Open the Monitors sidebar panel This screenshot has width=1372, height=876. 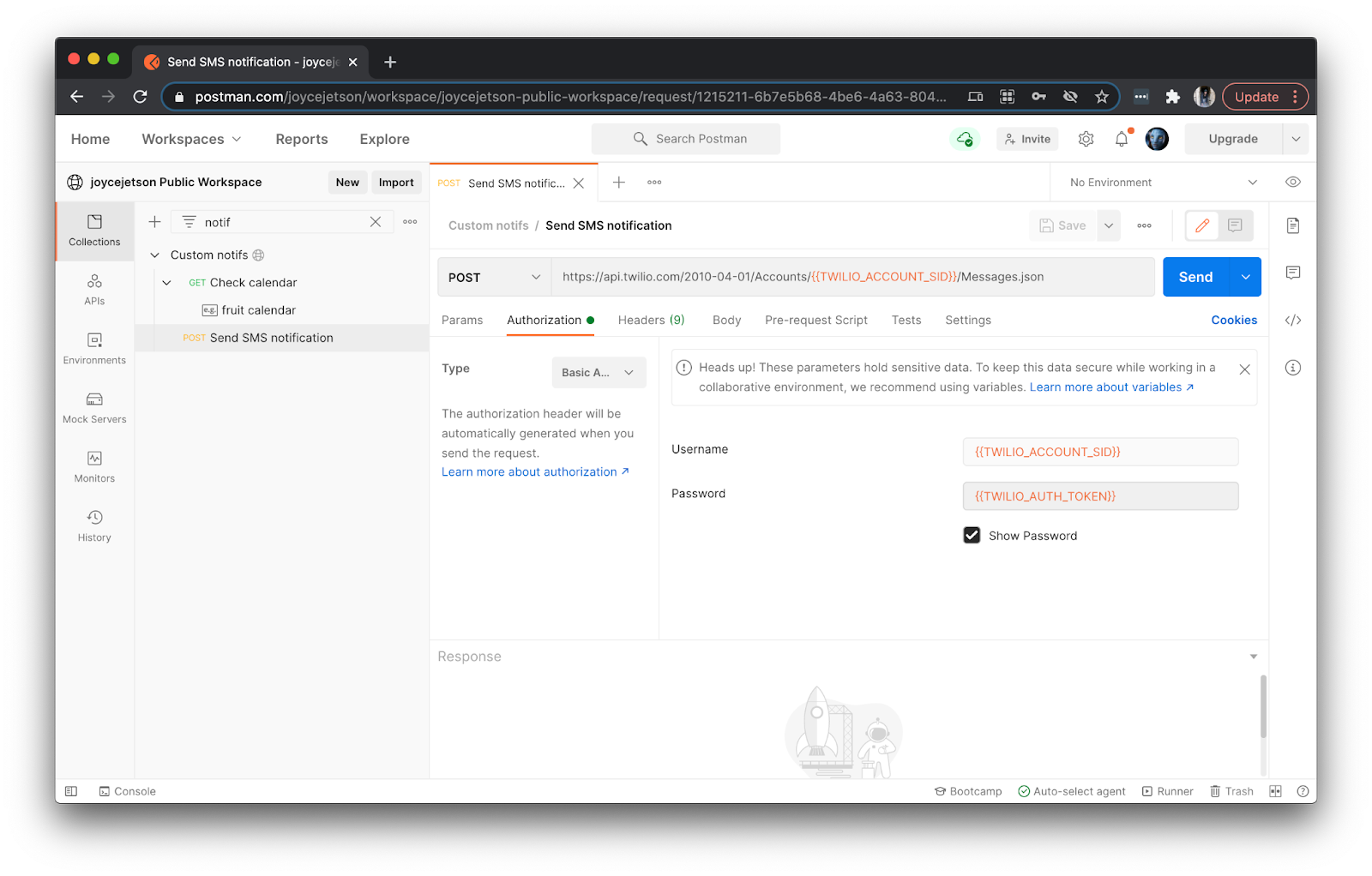click(x=94, y=467)
